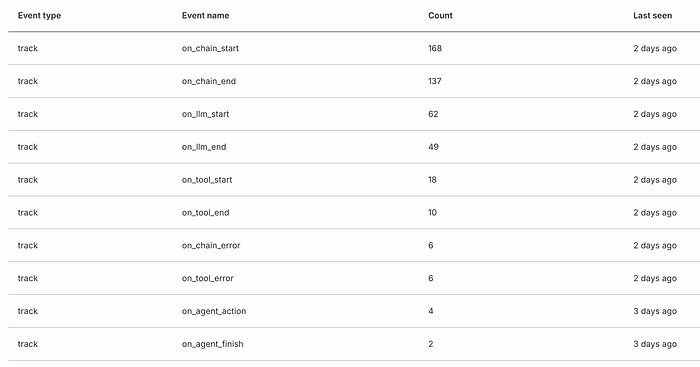Open the on_tool_error event name
Viewport: 700px width, 367px height.
(x=208, y=278)
